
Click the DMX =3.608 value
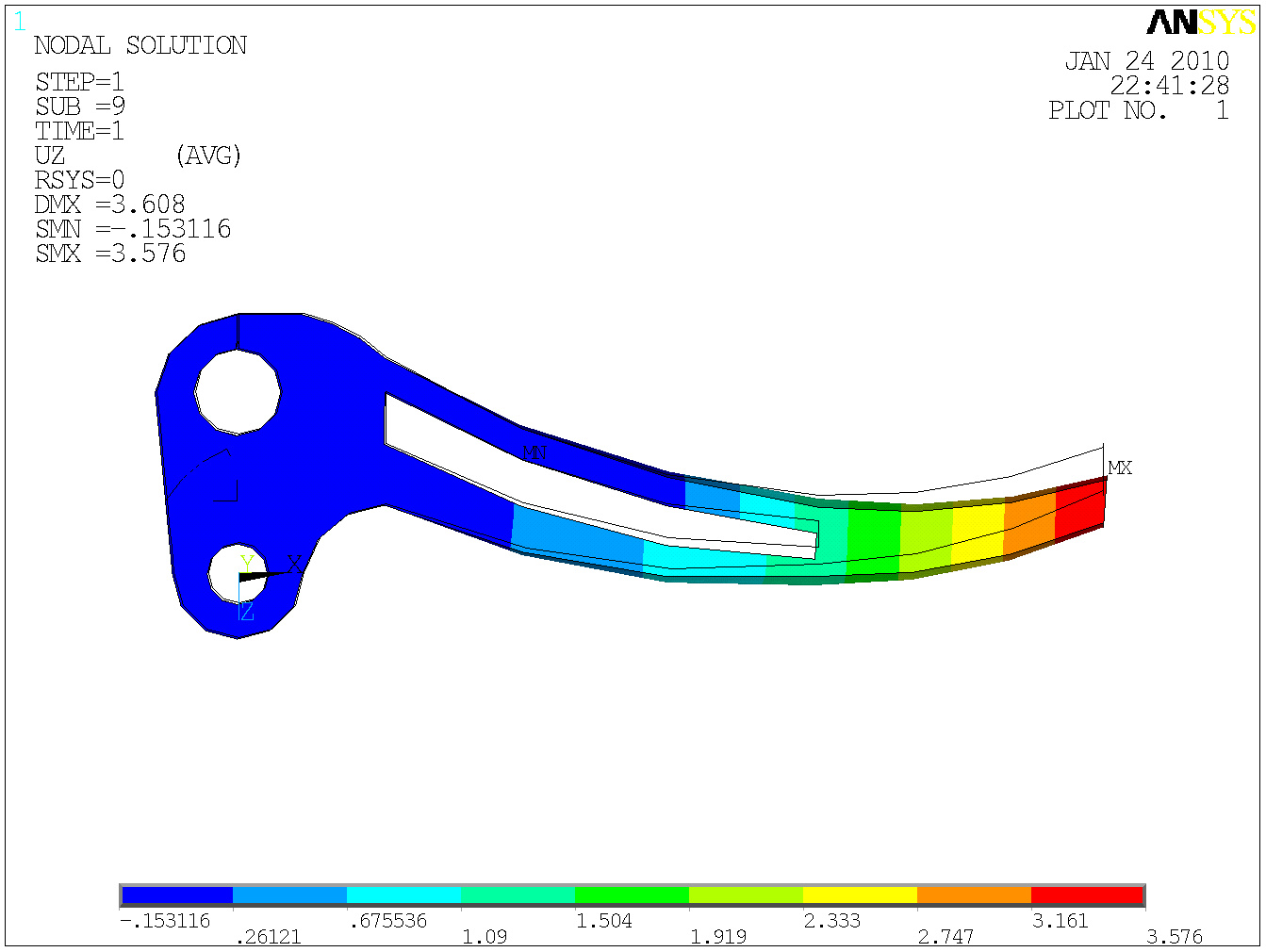point(110,204)
